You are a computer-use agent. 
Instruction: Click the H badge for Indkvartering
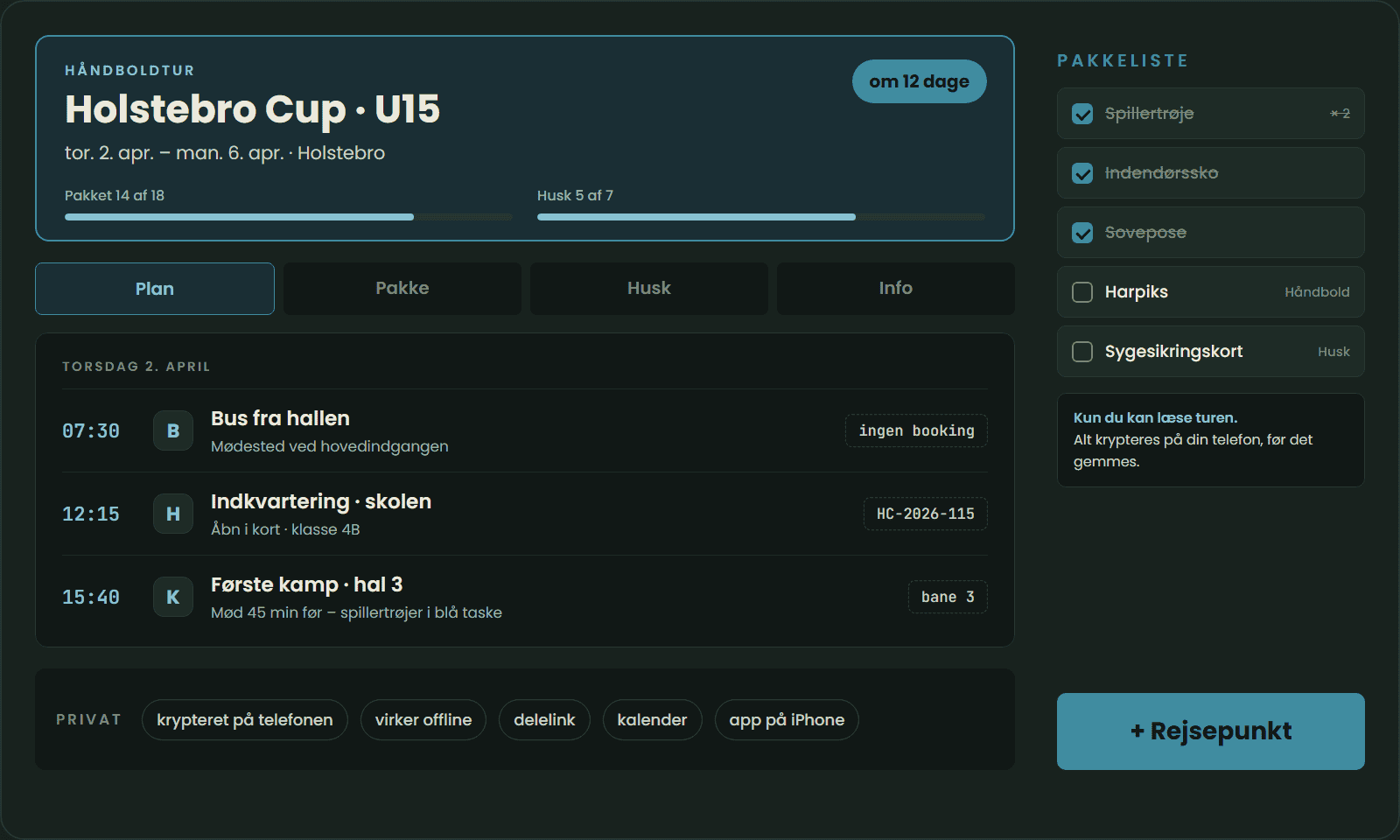click(x=173, y=514)
